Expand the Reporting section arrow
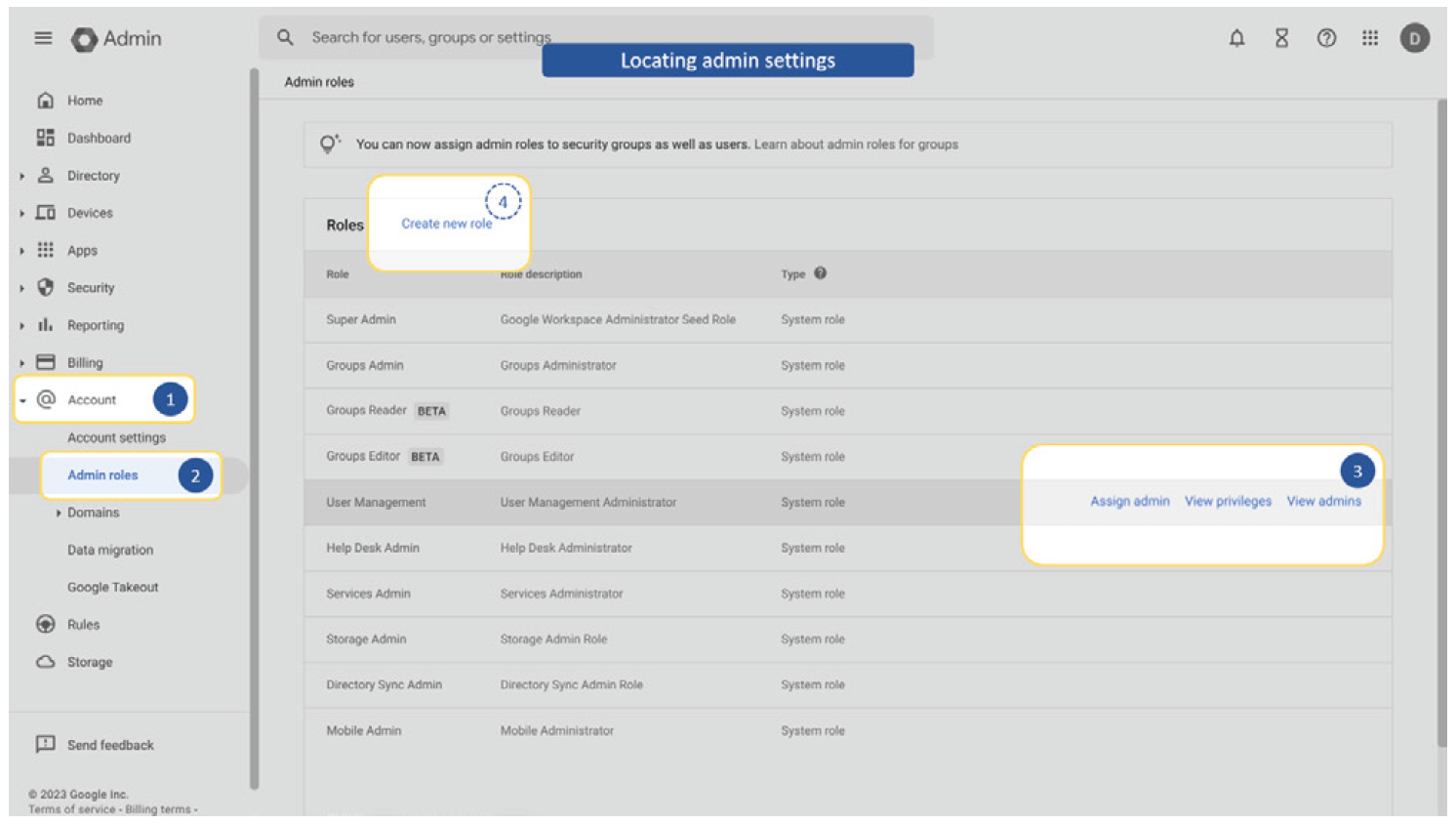 click(x=21, y=325)
